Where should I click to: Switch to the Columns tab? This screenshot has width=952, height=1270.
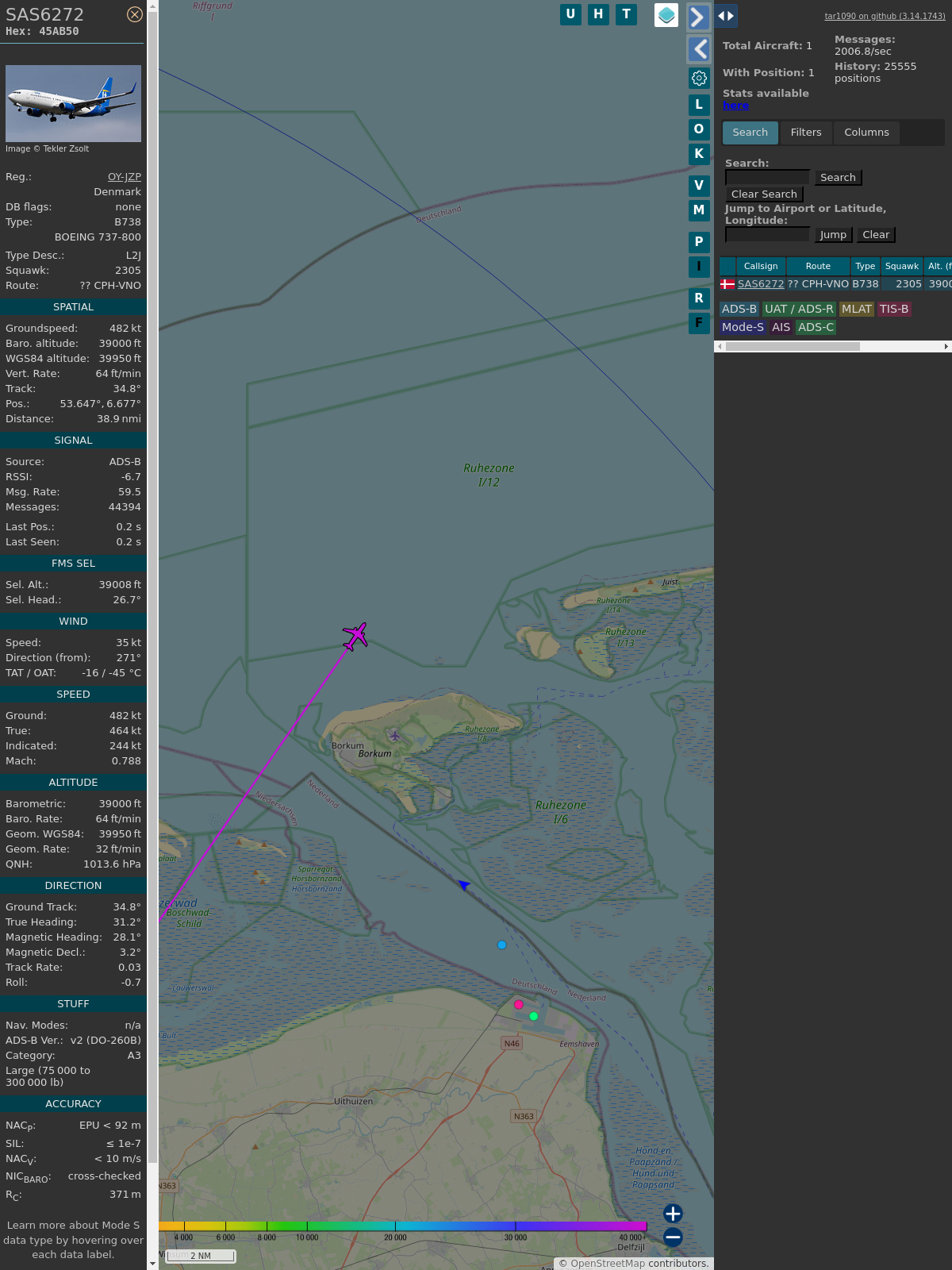point(866,133)
